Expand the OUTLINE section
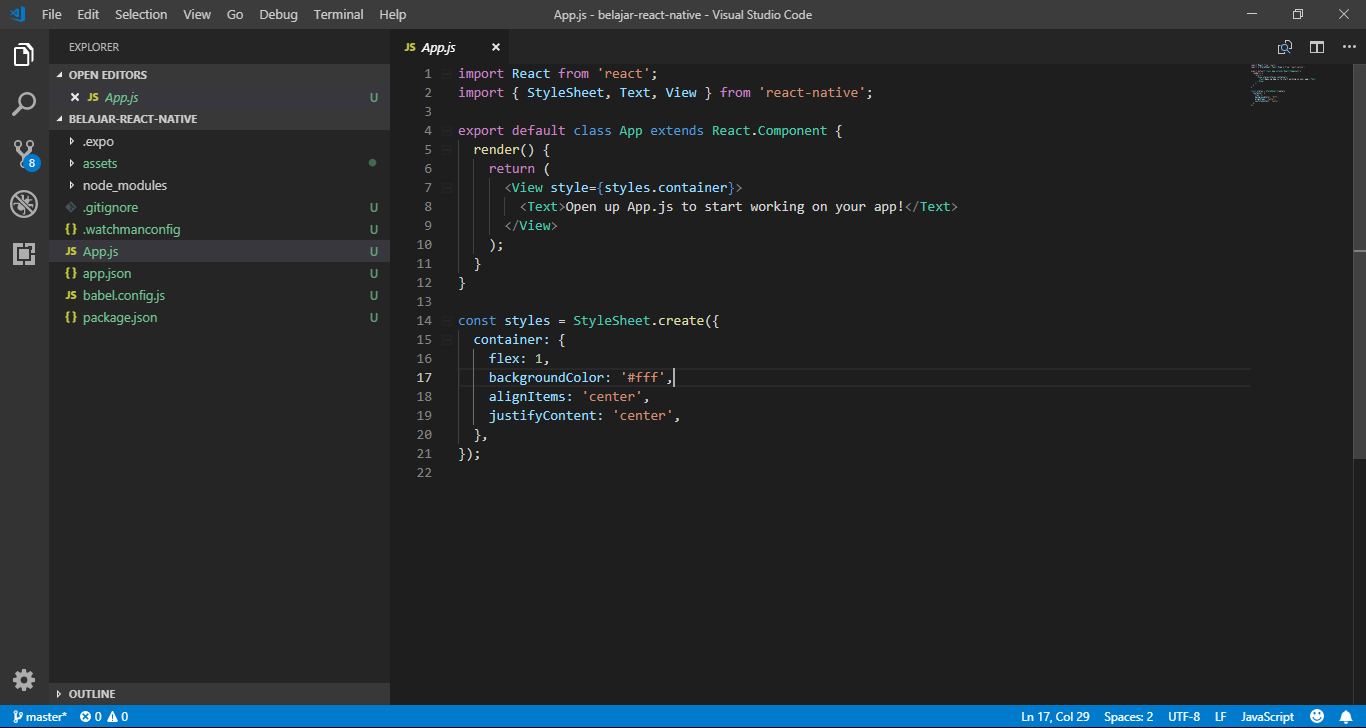The image size is (1366, 728). click(90, 693)
